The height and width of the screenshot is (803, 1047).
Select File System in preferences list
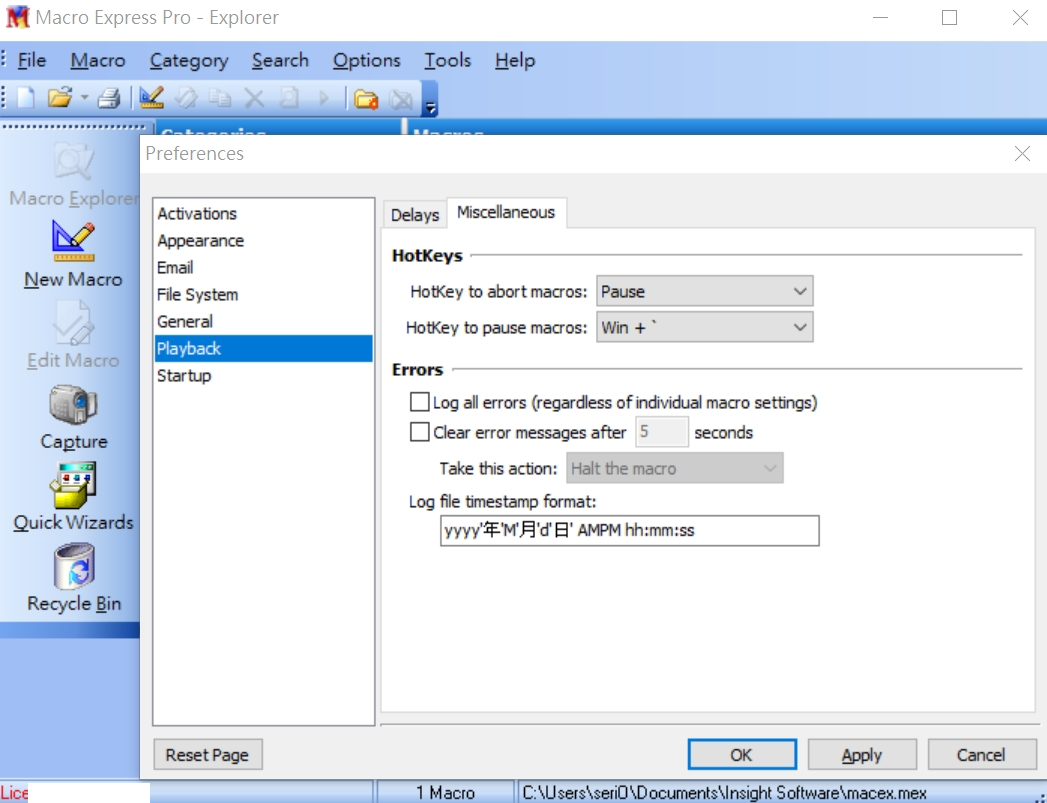tap(264, 294)
